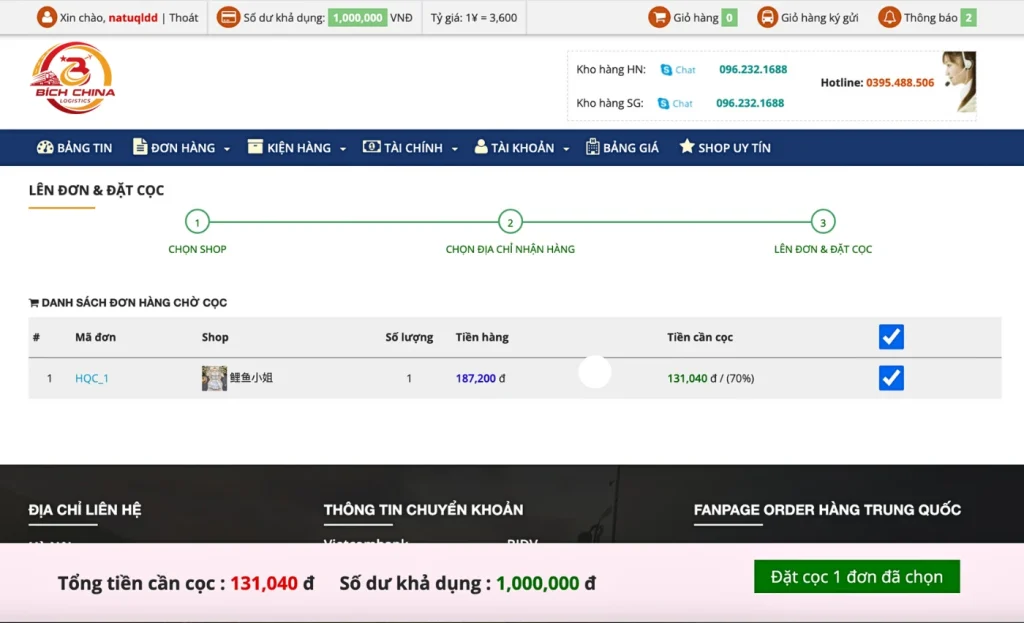Expand the KIỆN HÀNG dropdown menu
The width and height of the screenshot is (1024, 623).
[297, 148]
